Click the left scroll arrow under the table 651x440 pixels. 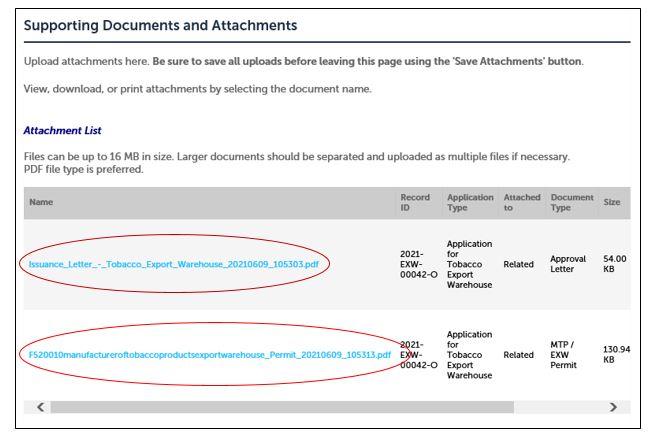pos(40,407)
